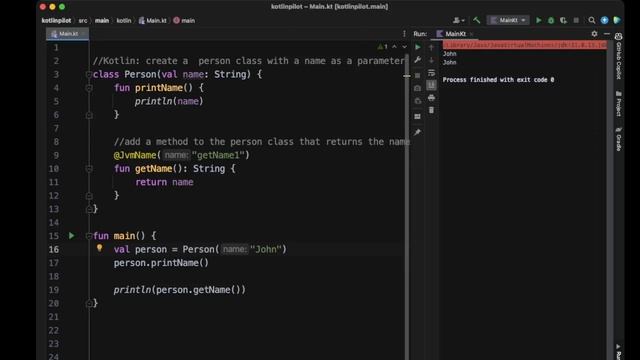Screen dimensions: 640x360
Task: Click the Down stack trace arrow in Run panel
Action: coord(431,60)
